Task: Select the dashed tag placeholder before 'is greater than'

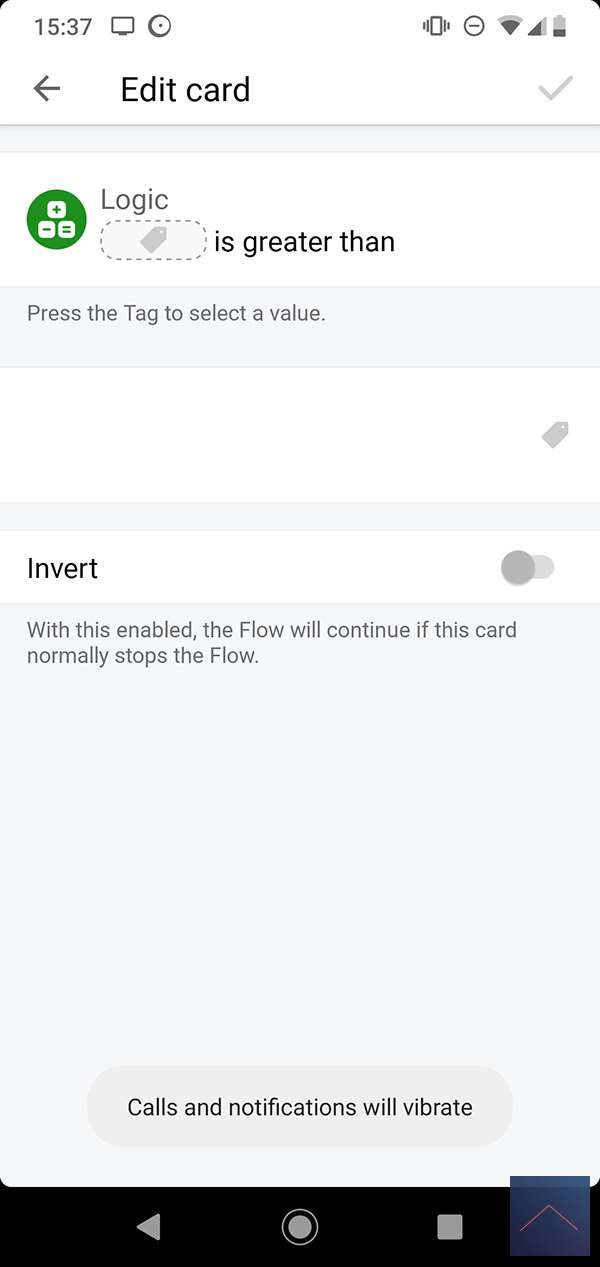Action: point(153,240)
